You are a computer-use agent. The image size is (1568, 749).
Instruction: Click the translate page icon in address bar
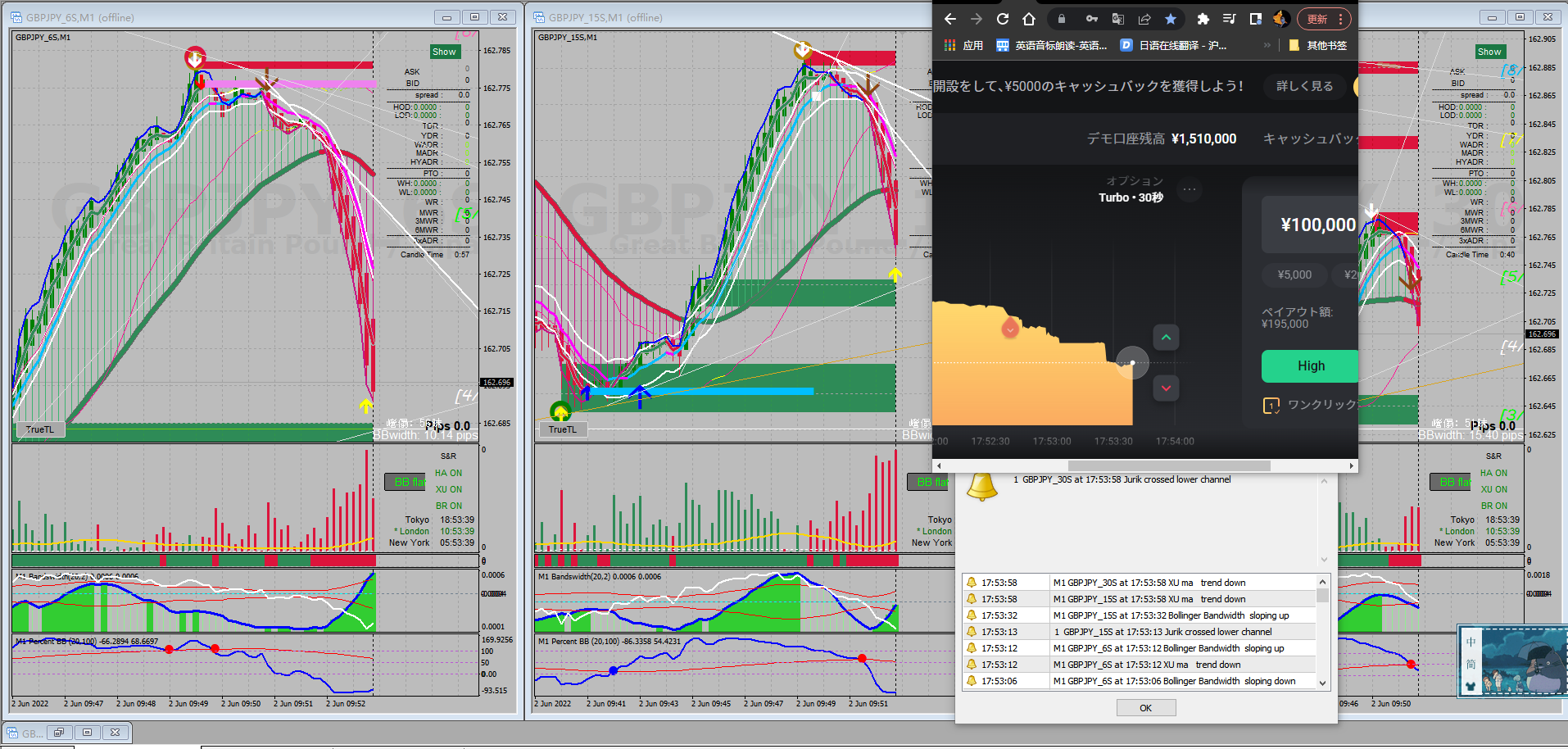tap(1117, 19)
